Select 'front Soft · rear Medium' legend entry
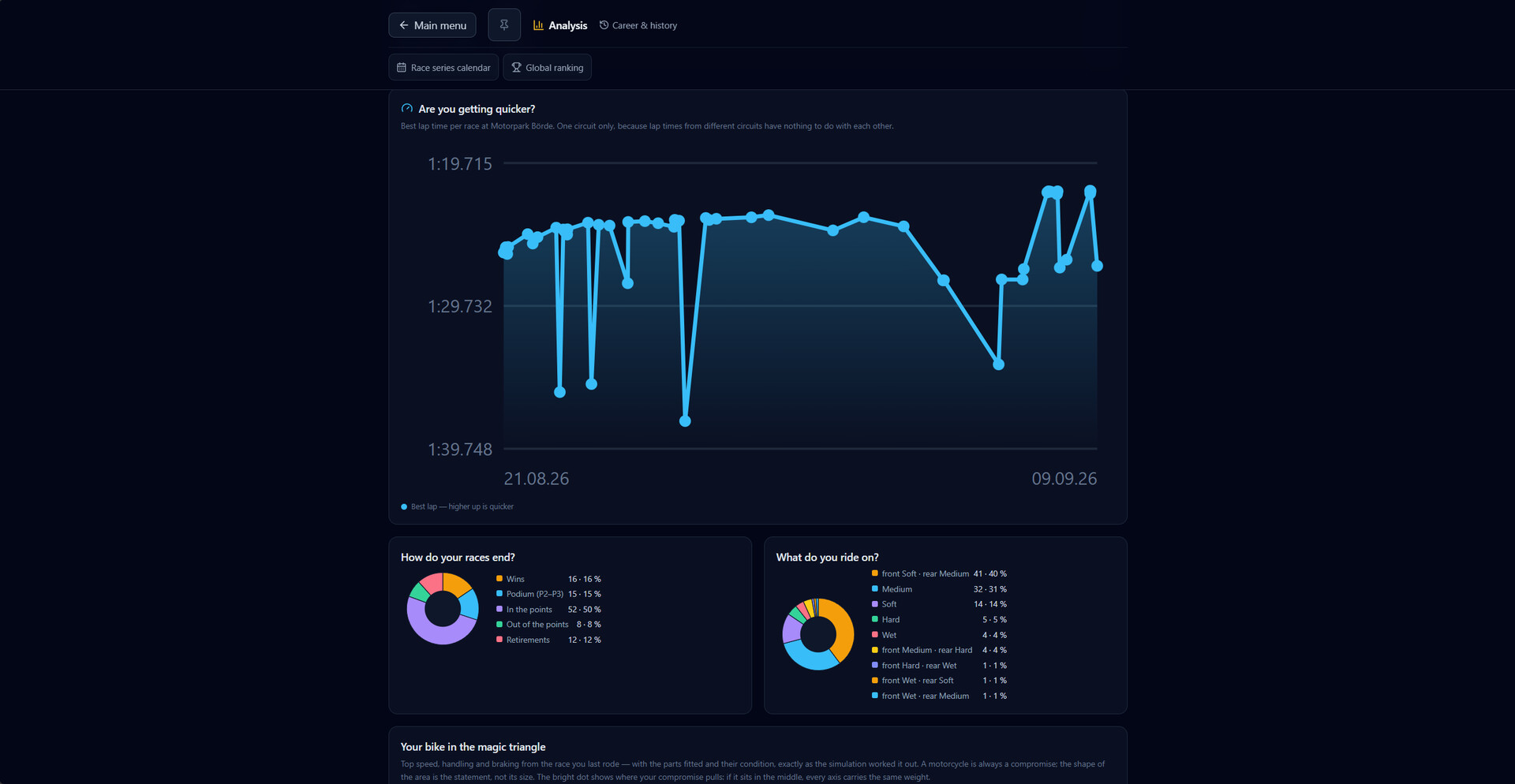The image size is (1515, 784). [939, 573]
